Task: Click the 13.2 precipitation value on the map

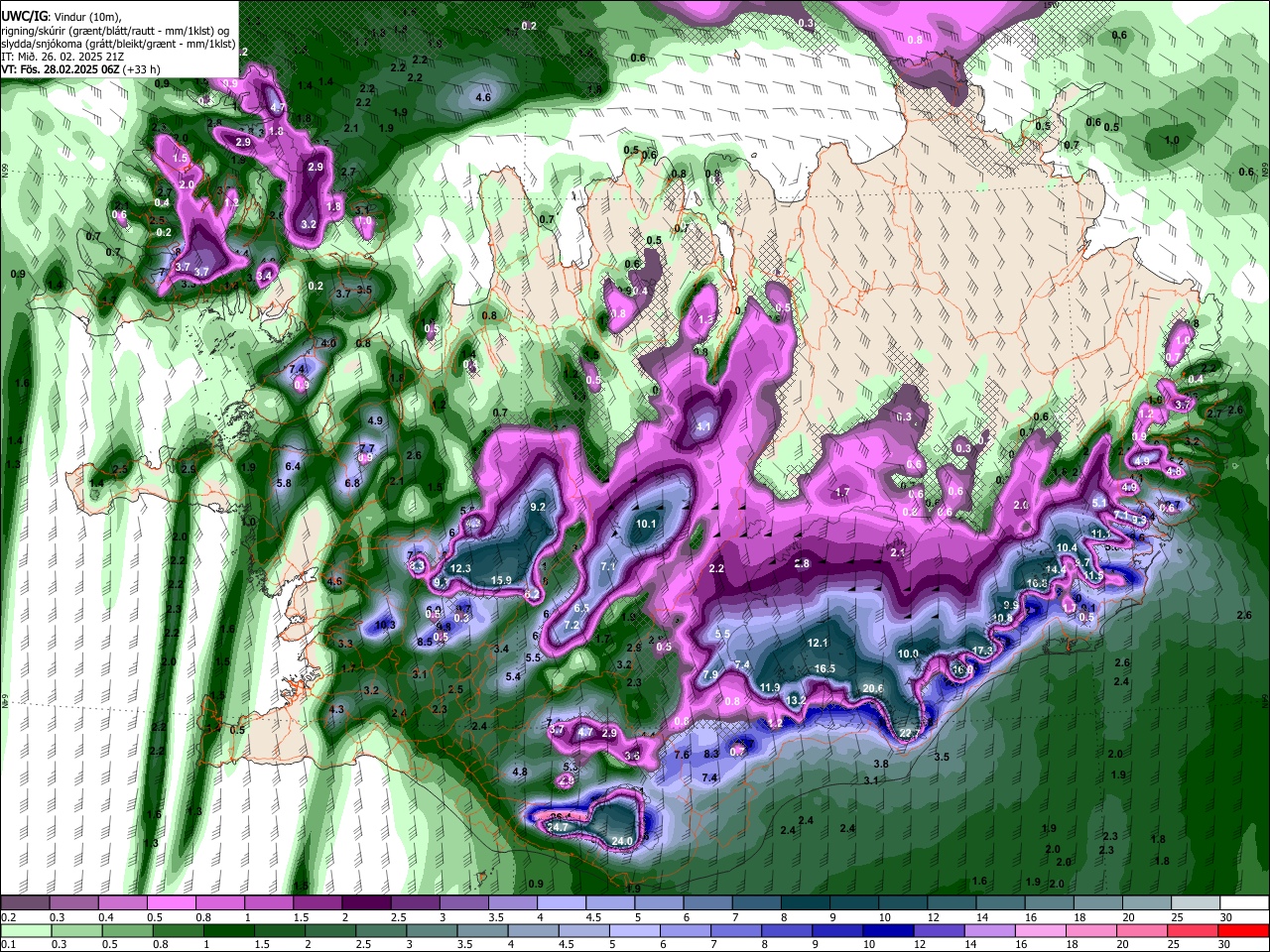Action: (x=796, y=700)
